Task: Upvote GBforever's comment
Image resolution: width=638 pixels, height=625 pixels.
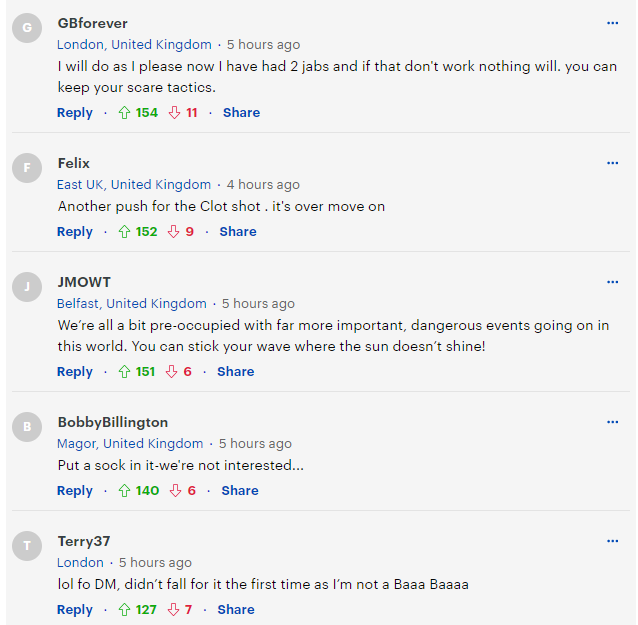Action: click(x=125, y=113)
